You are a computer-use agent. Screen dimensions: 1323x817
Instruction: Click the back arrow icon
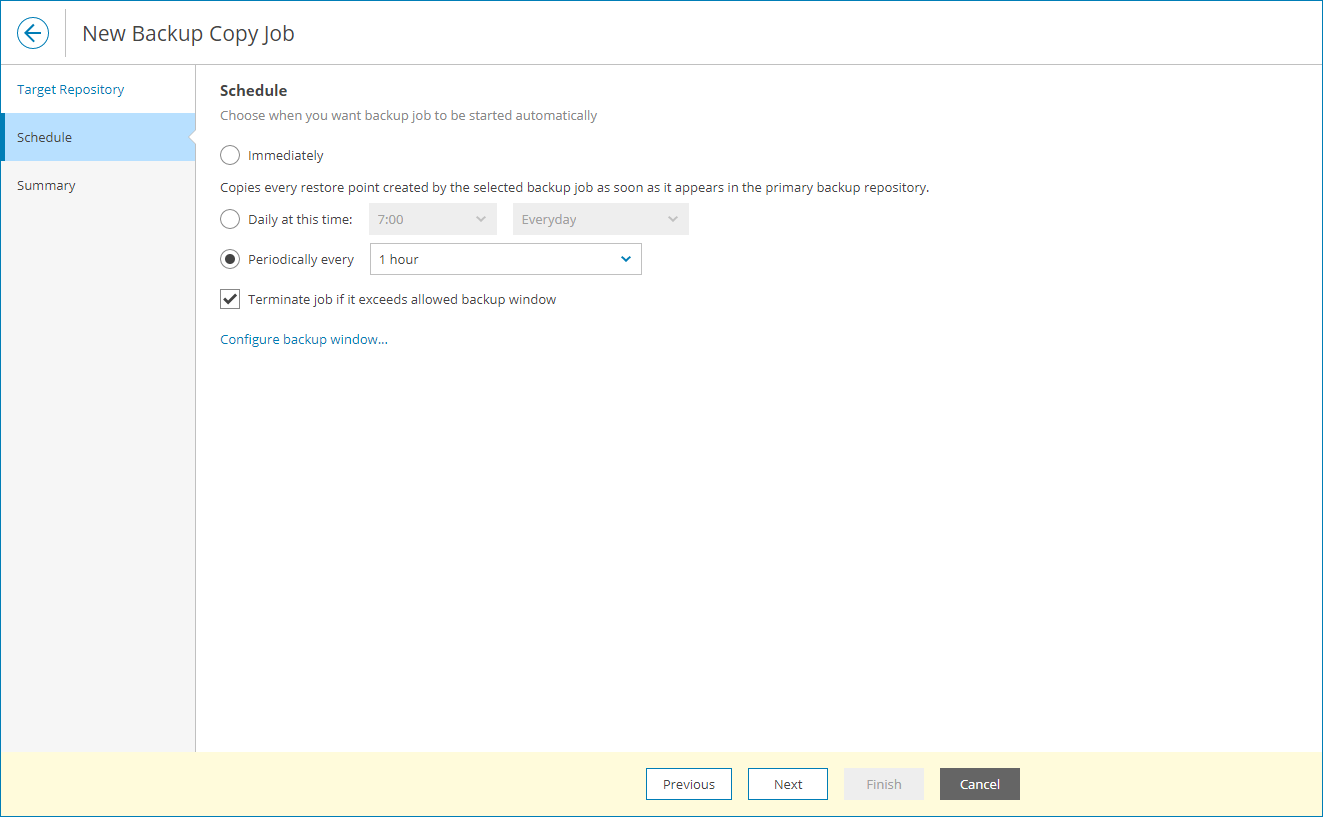coord(33,32)
